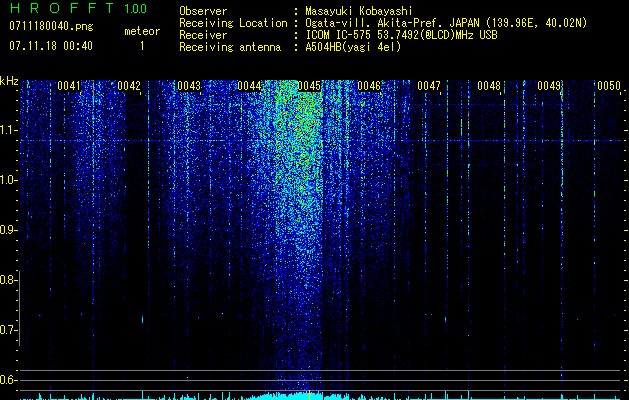Click time marker 0046
Screen dimensions: 629x400
(369, 85)
